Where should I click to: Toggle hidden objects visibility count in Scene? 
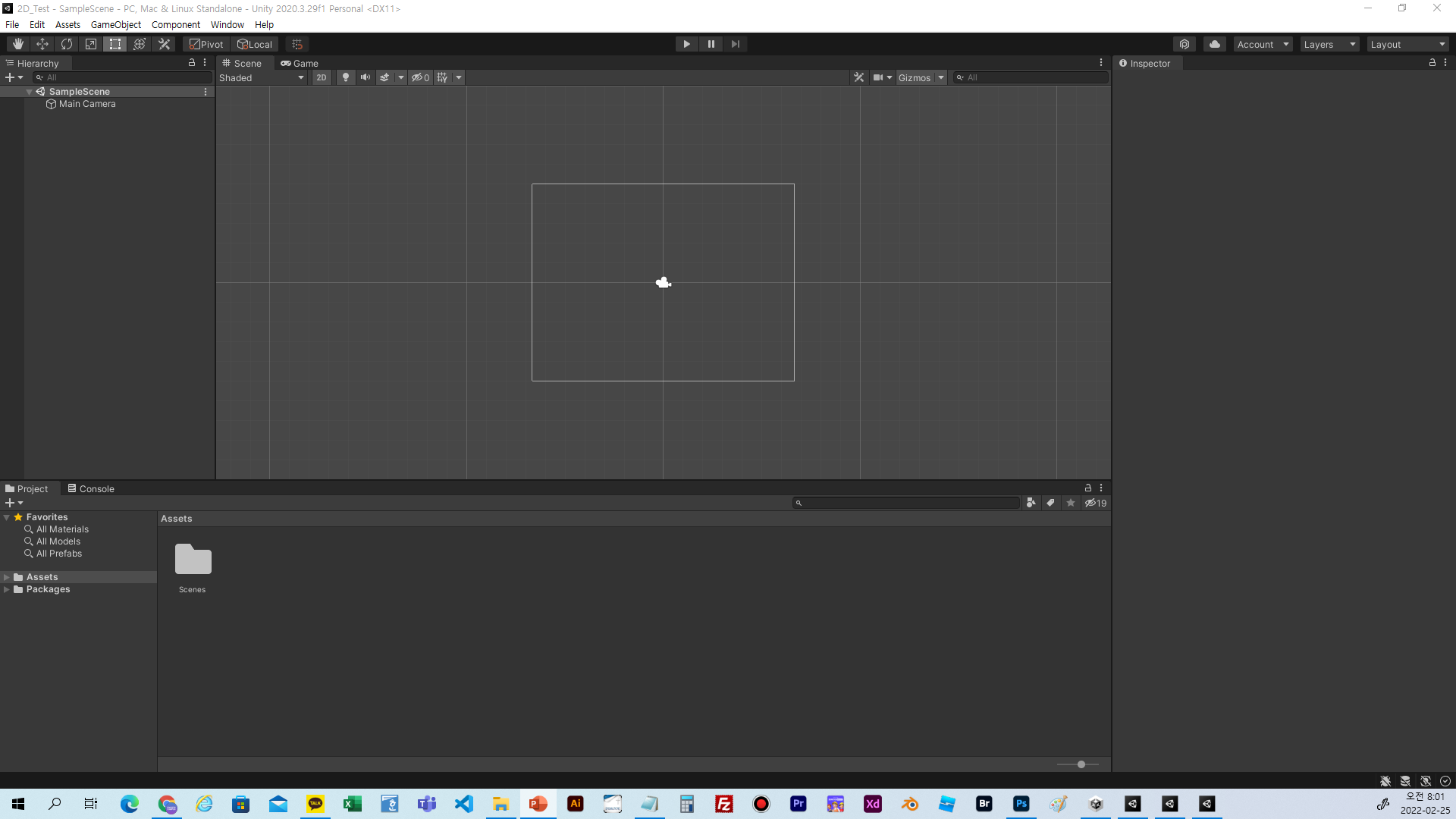point(420,77)
